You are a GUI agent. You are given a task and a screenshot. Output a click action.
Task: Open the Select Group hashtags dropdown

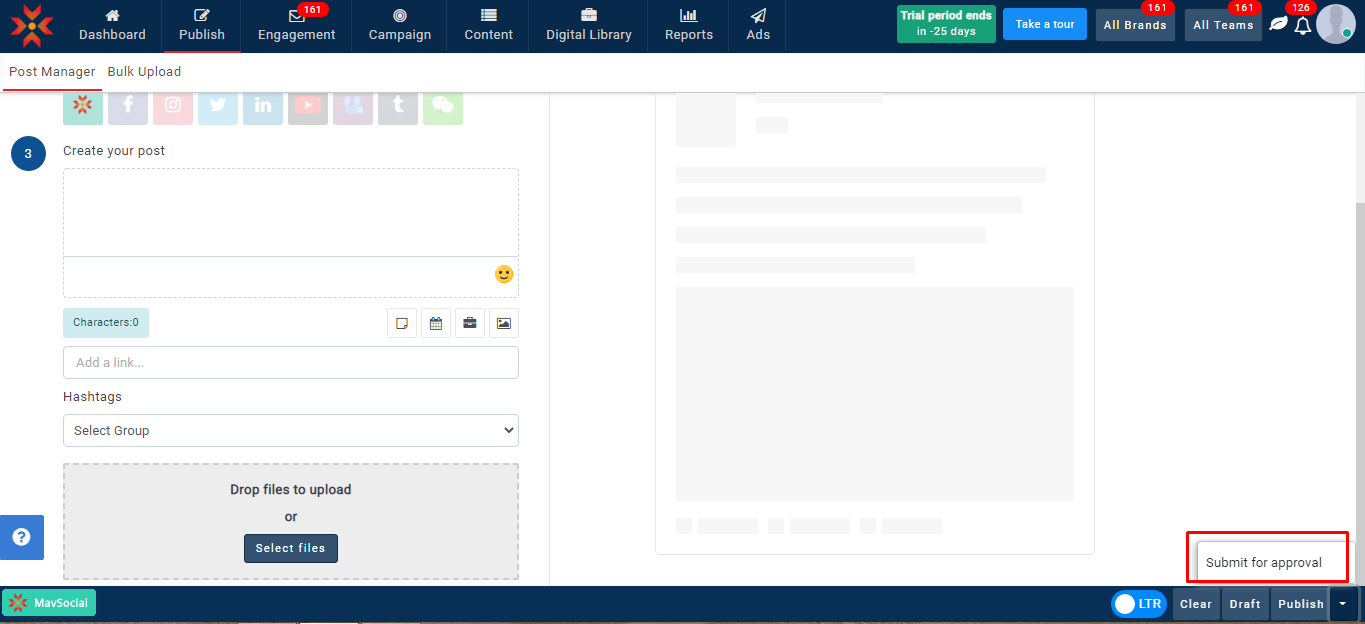[291, 431]
